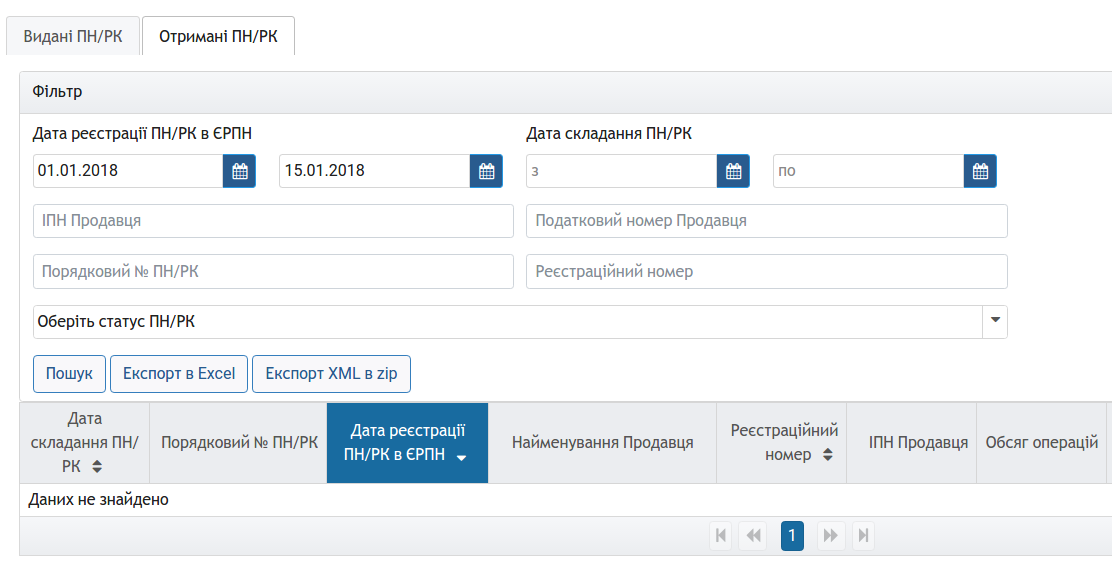
Task: Focus the ІПН Продавця input field
Action: click(273, 221)
